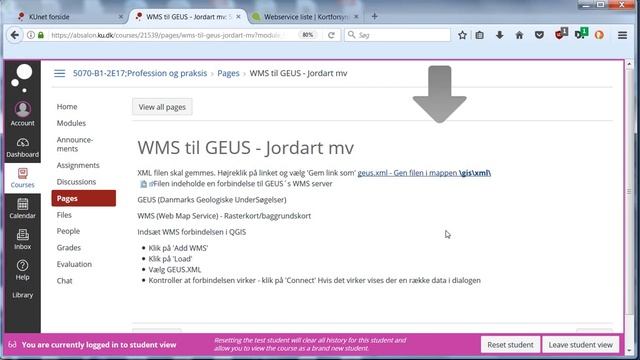Open People in course menu
The width and height of the screenshot is (640, 360).
pyautogui.click(x=68, y=231)
